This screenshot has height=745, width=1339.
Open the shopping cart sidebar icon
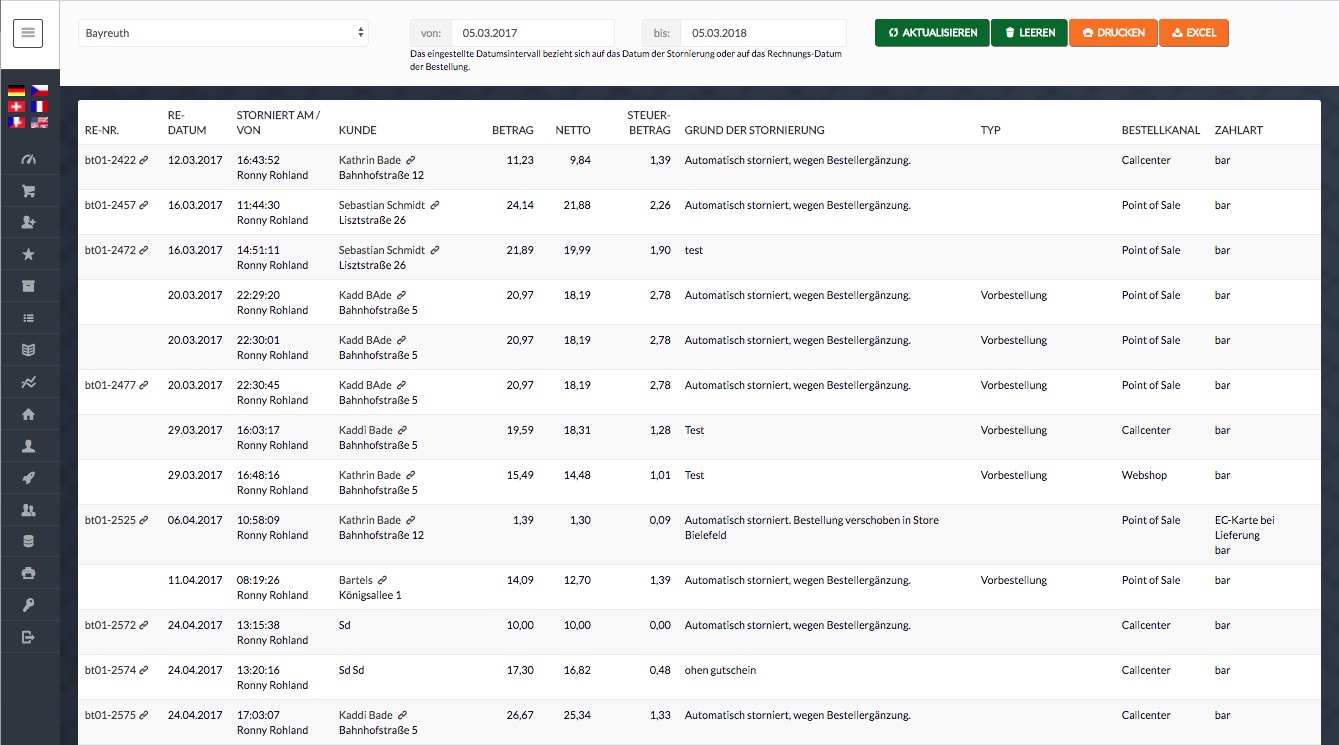(x=28, y=192)
